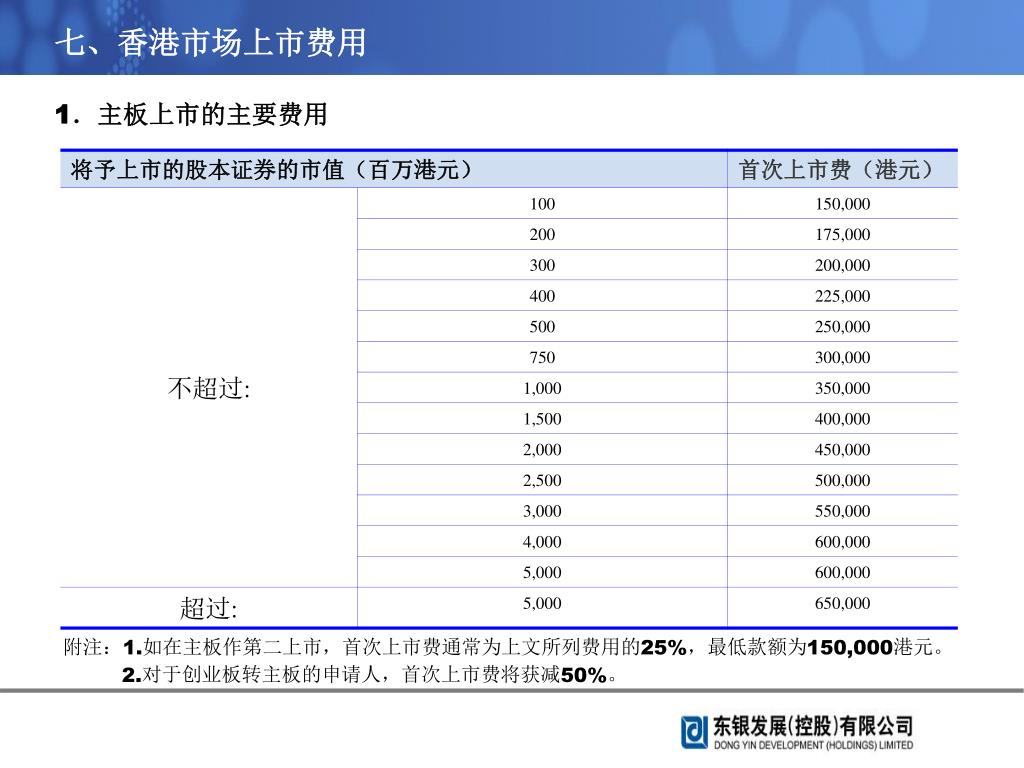The image size is (1024, 768).
Task: Click the market value cell 200
Action: point(542,234)
